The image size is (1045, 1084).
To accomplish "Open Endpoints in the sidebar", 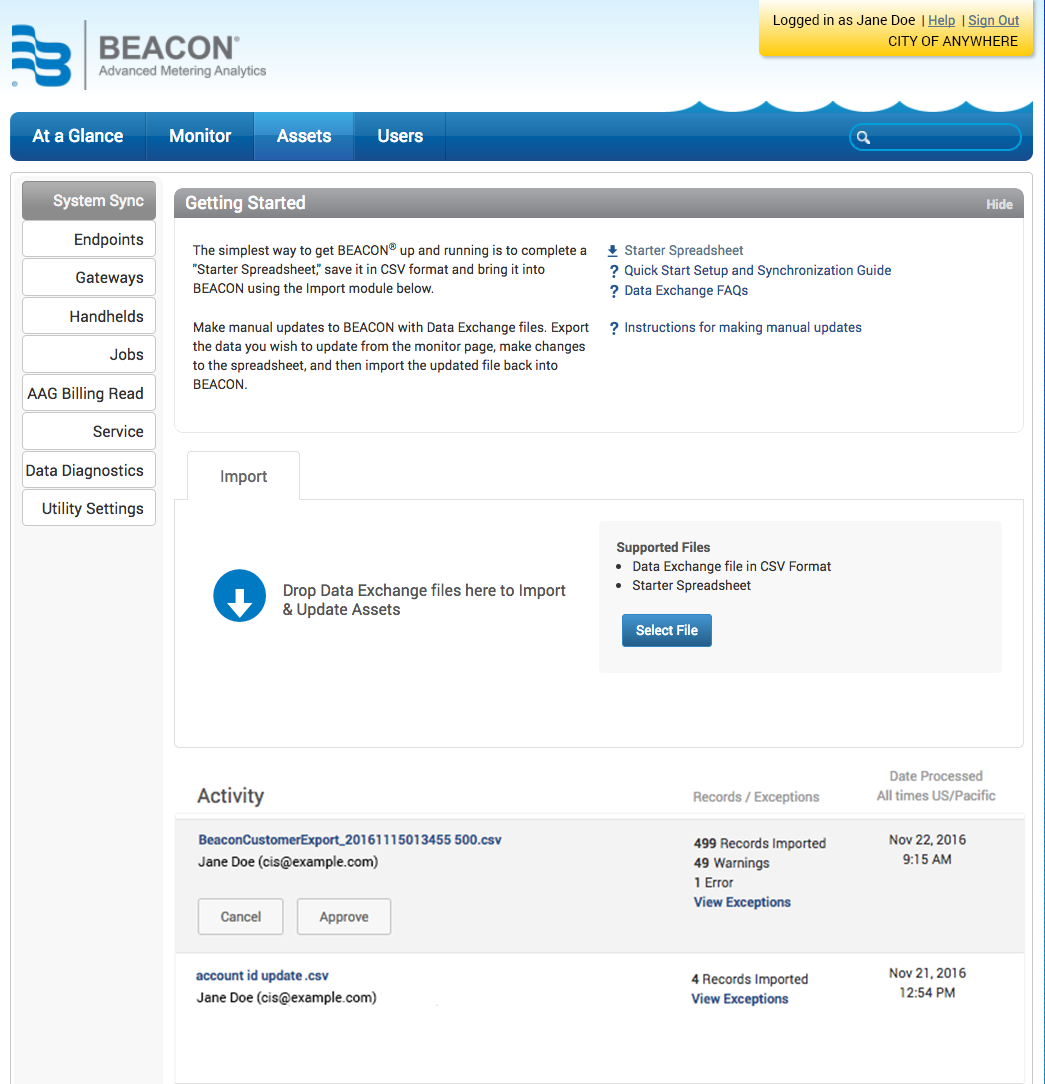I will click(x=90, y=240).
